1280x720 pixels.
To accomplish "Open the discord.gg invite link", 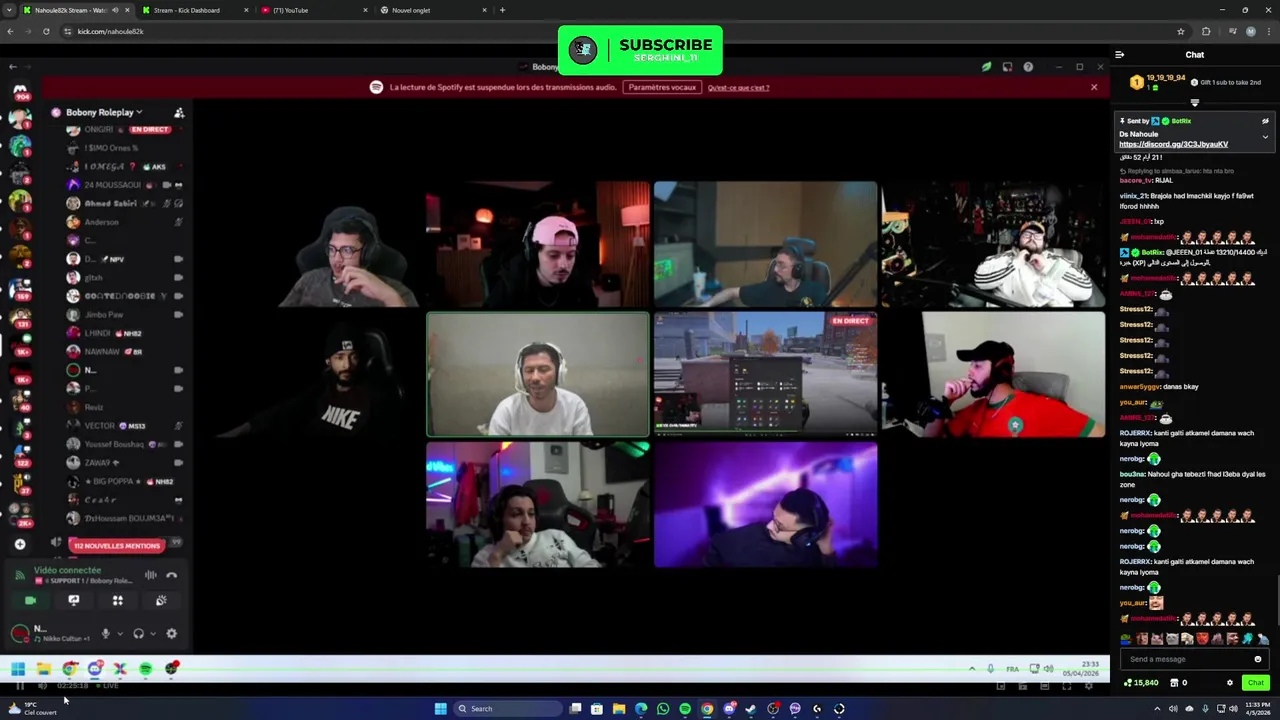I will [1173, 144].
